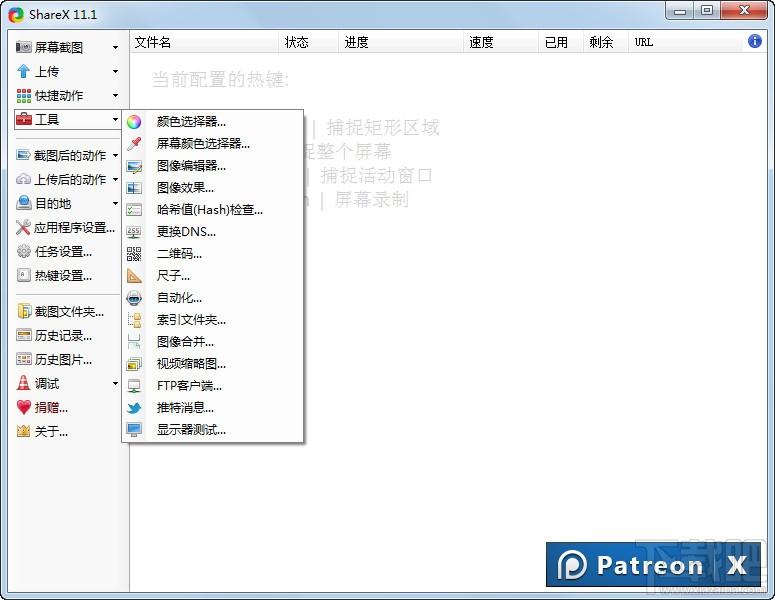Open the 调试 submenu arrow
This screenshot has height=600, width=775.
115,384
